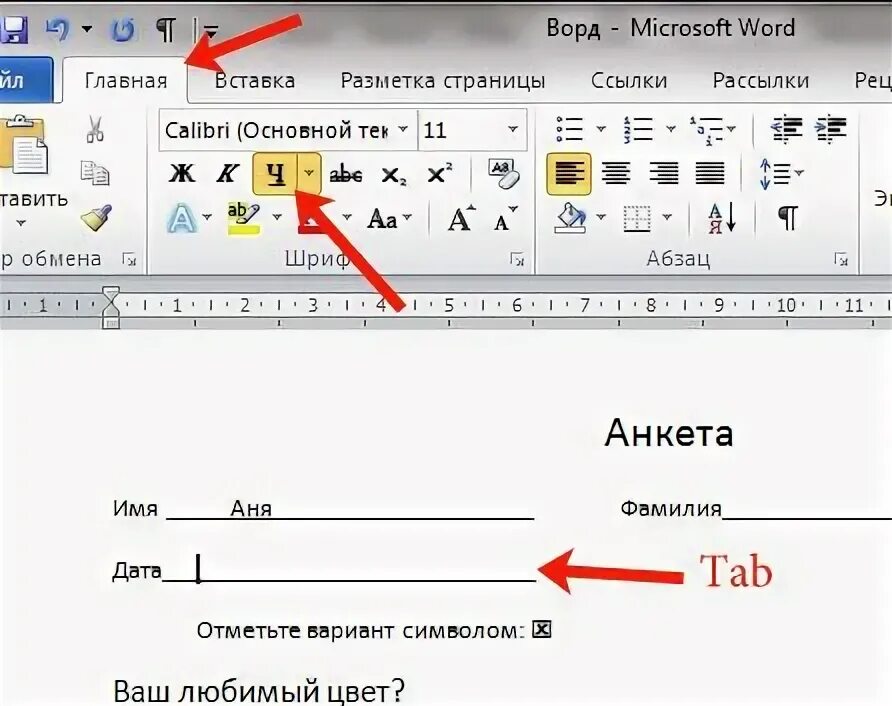
Task: Undo the last action
Action: pos(59,28)
